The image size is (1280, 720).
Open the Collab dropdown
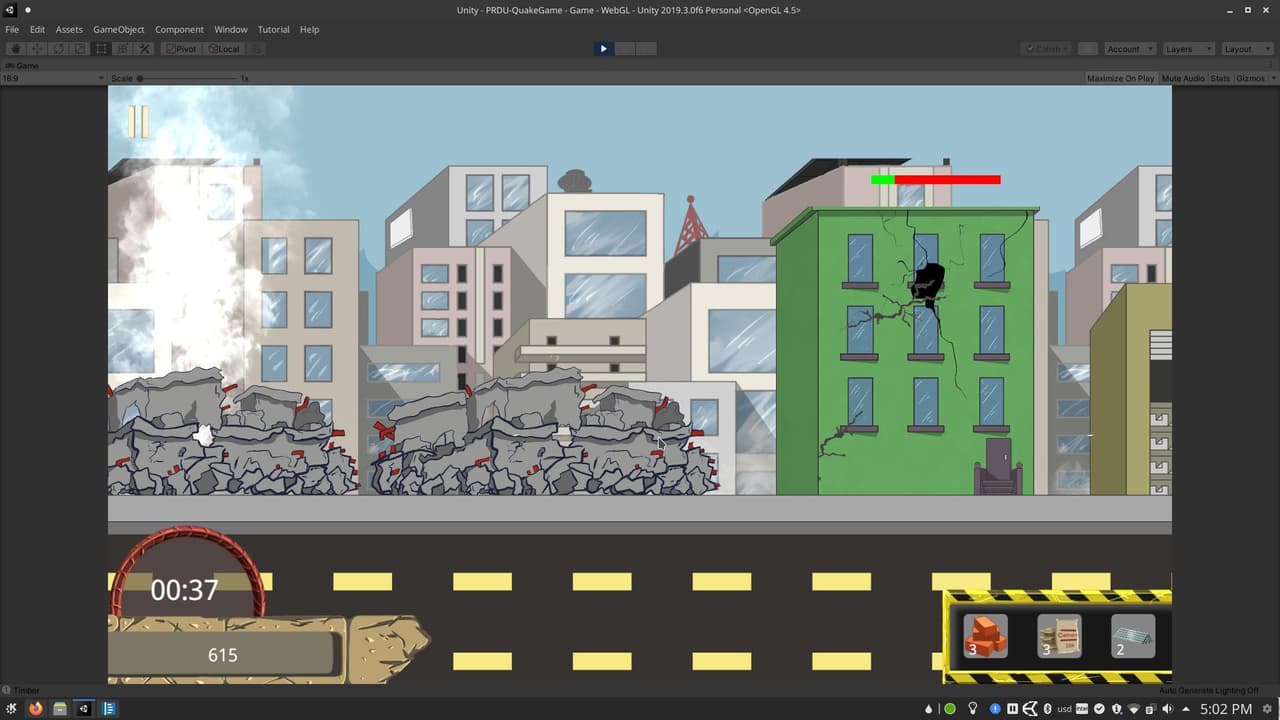[1047, 49]
